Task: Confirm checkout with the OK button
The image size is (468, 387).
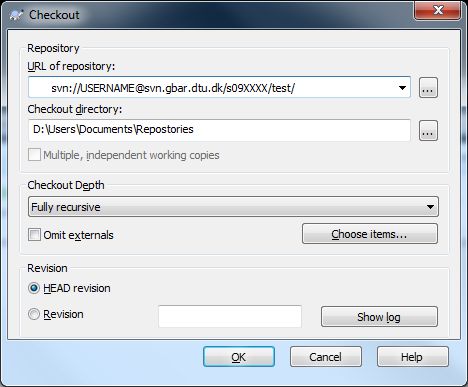Action: pyautogui.click(x=239, y=357)
